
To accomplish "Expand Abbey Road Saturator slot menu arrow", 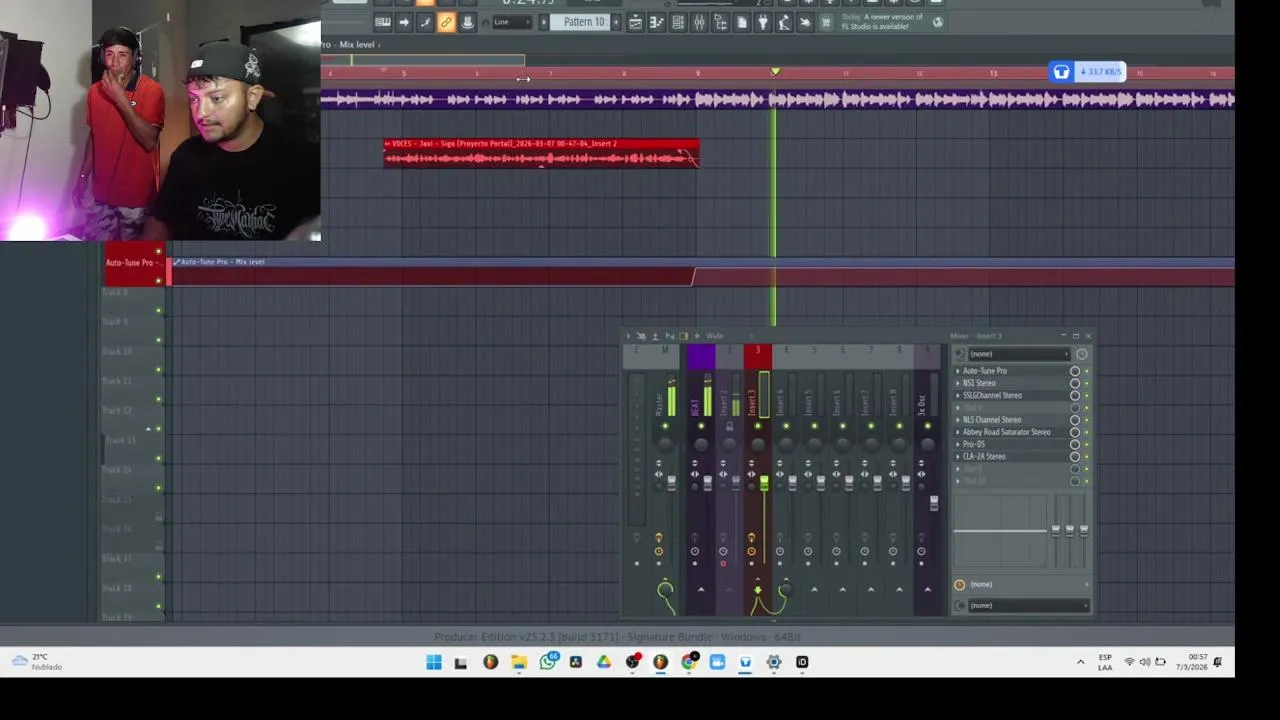I will coord(958,432).
